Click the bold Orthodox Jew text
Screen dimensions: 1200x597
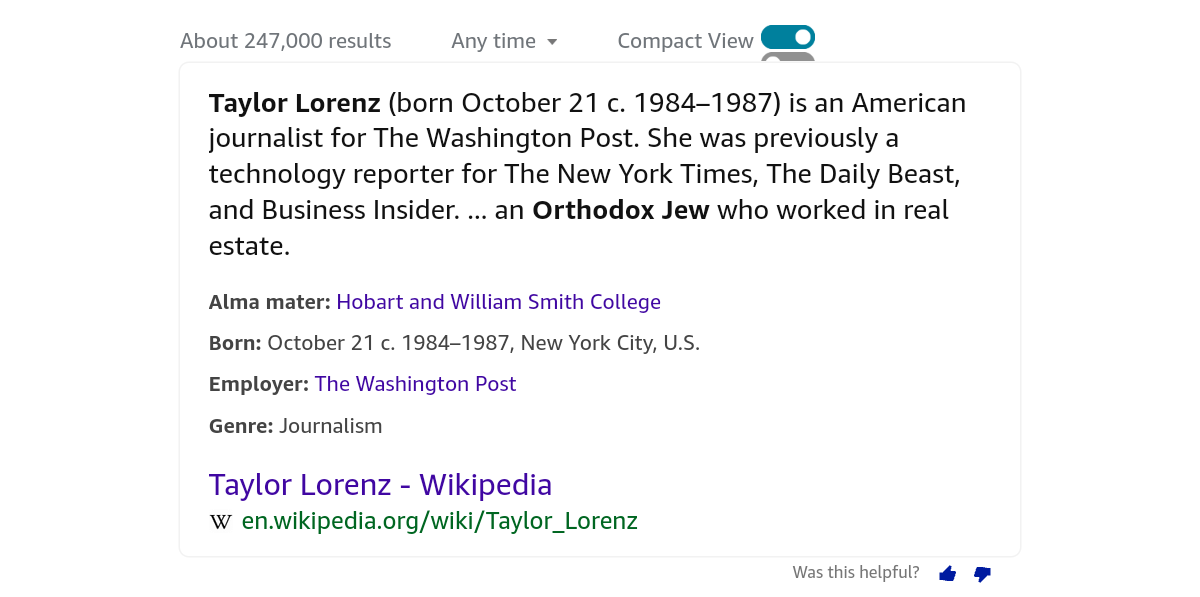click(621, 210)
